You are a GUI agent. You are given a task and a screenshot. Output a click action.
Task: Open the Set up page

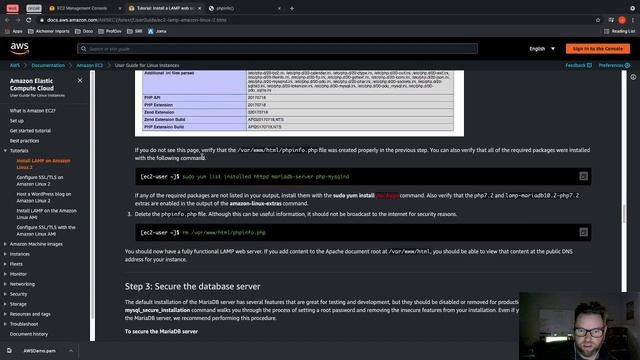pyautogui.click(x=17, y=121)
